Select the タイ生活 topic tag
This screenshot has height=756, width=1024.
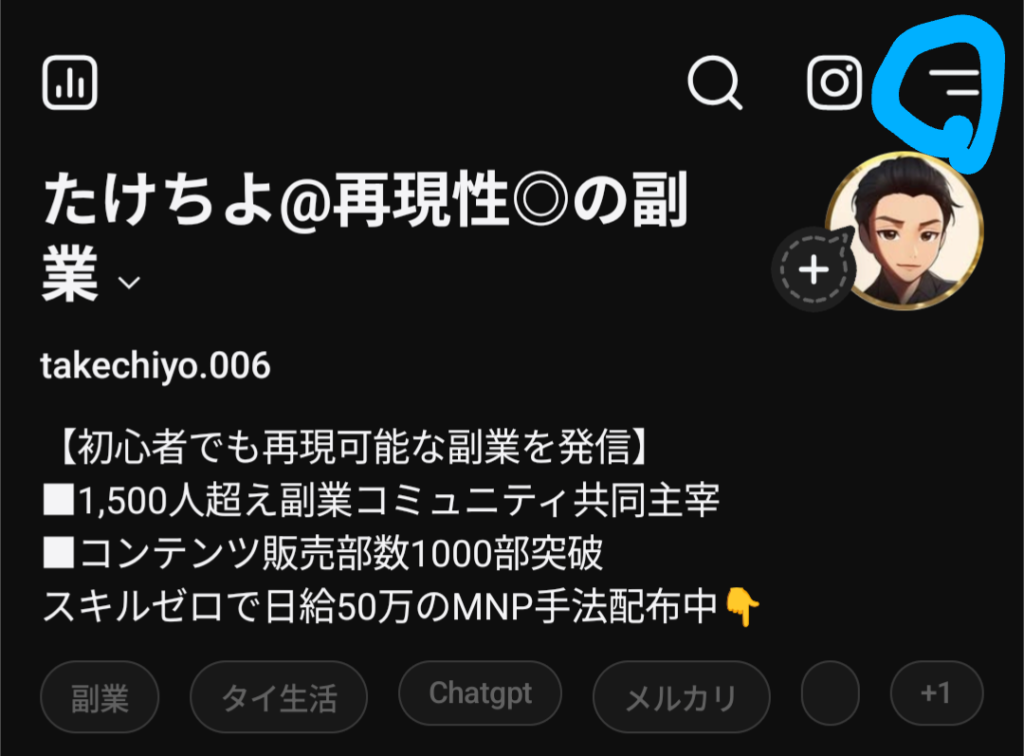click(279, 697)
